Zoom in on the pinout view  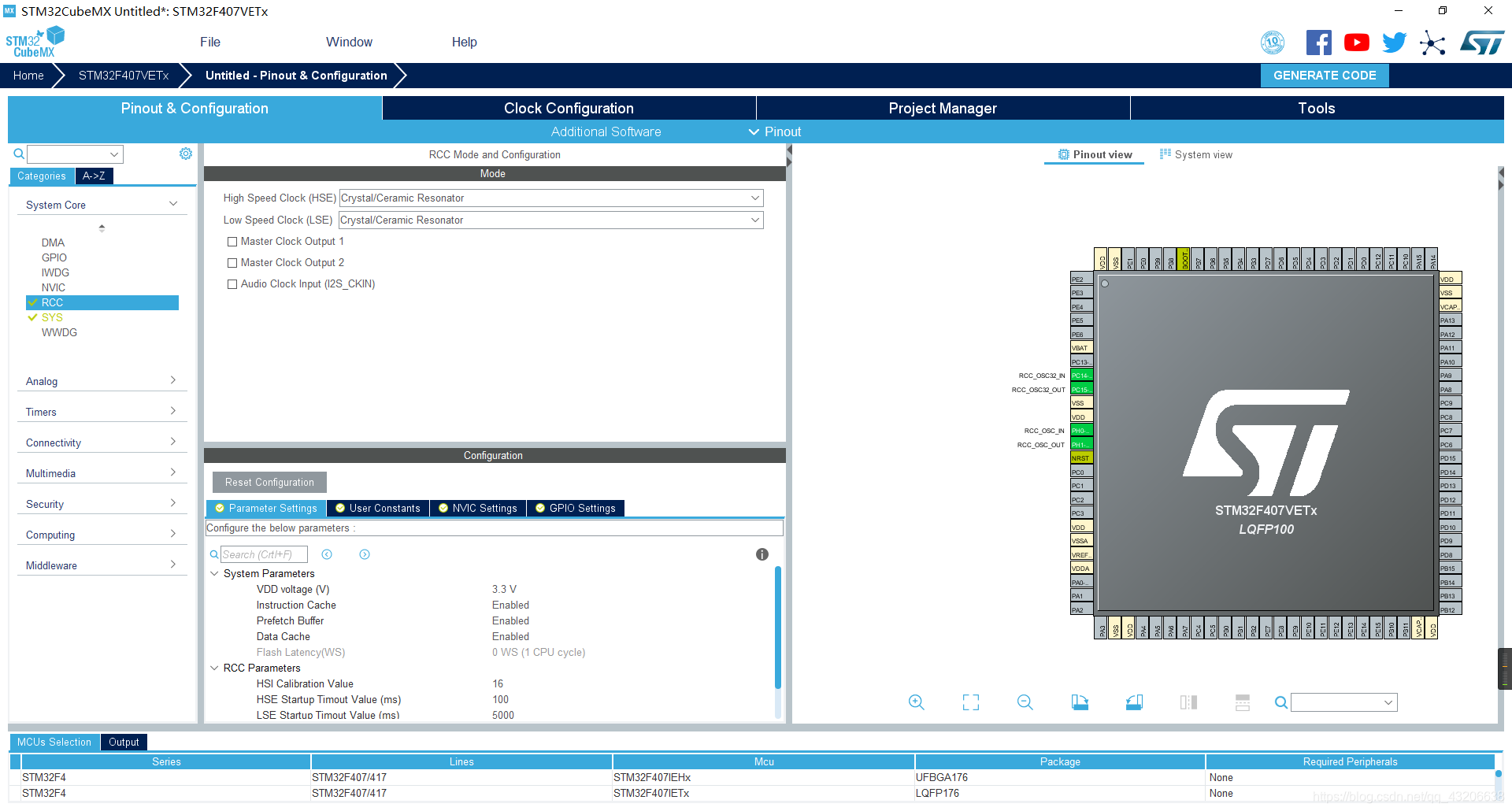pos(917,702)
